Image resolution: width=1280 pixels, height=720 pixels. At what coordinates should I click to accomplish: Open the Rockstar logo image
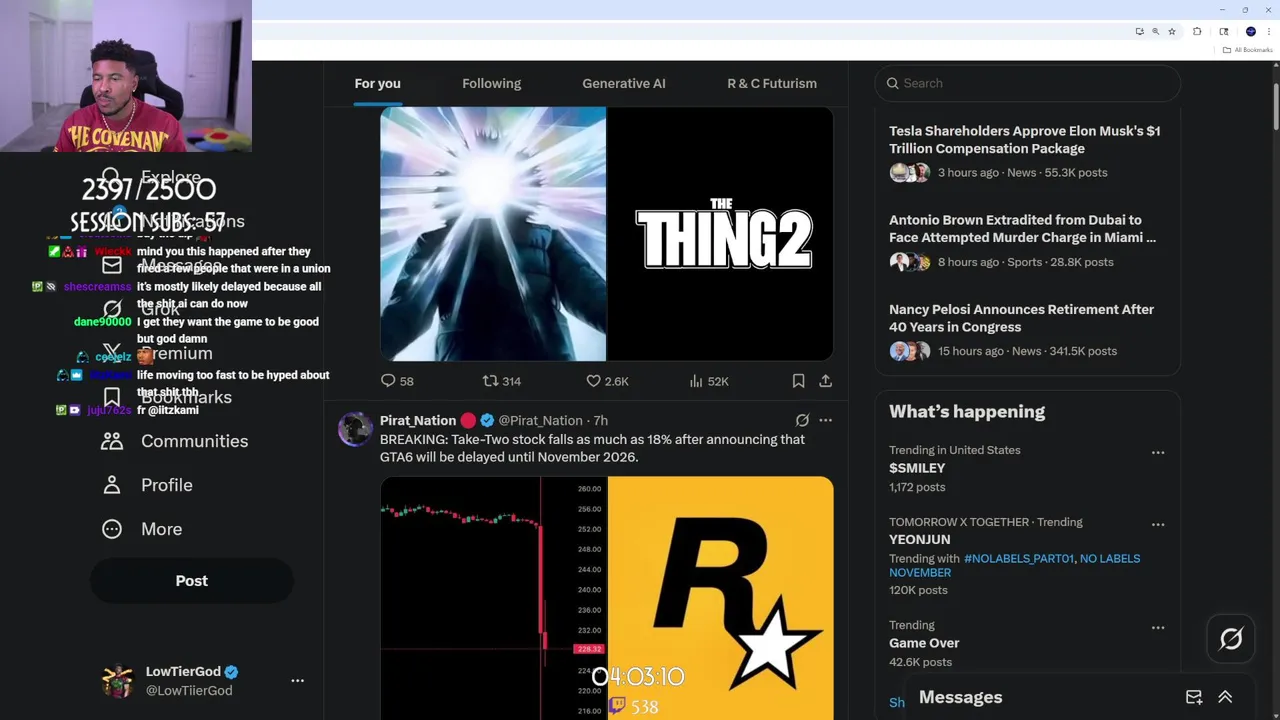(721, 598)
